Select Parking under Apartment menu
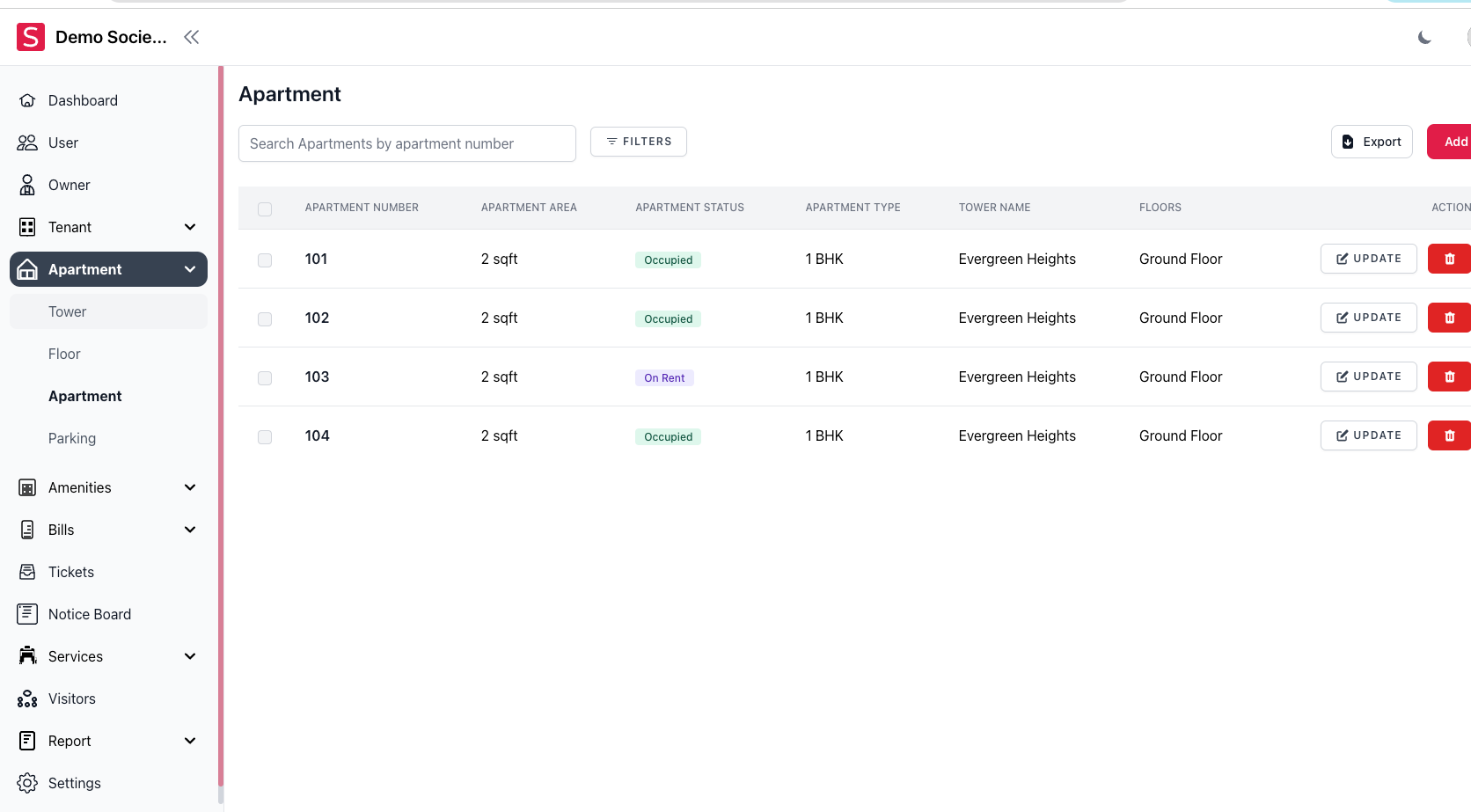This screenshot has height=812, width=1471. tap(72, 438)
